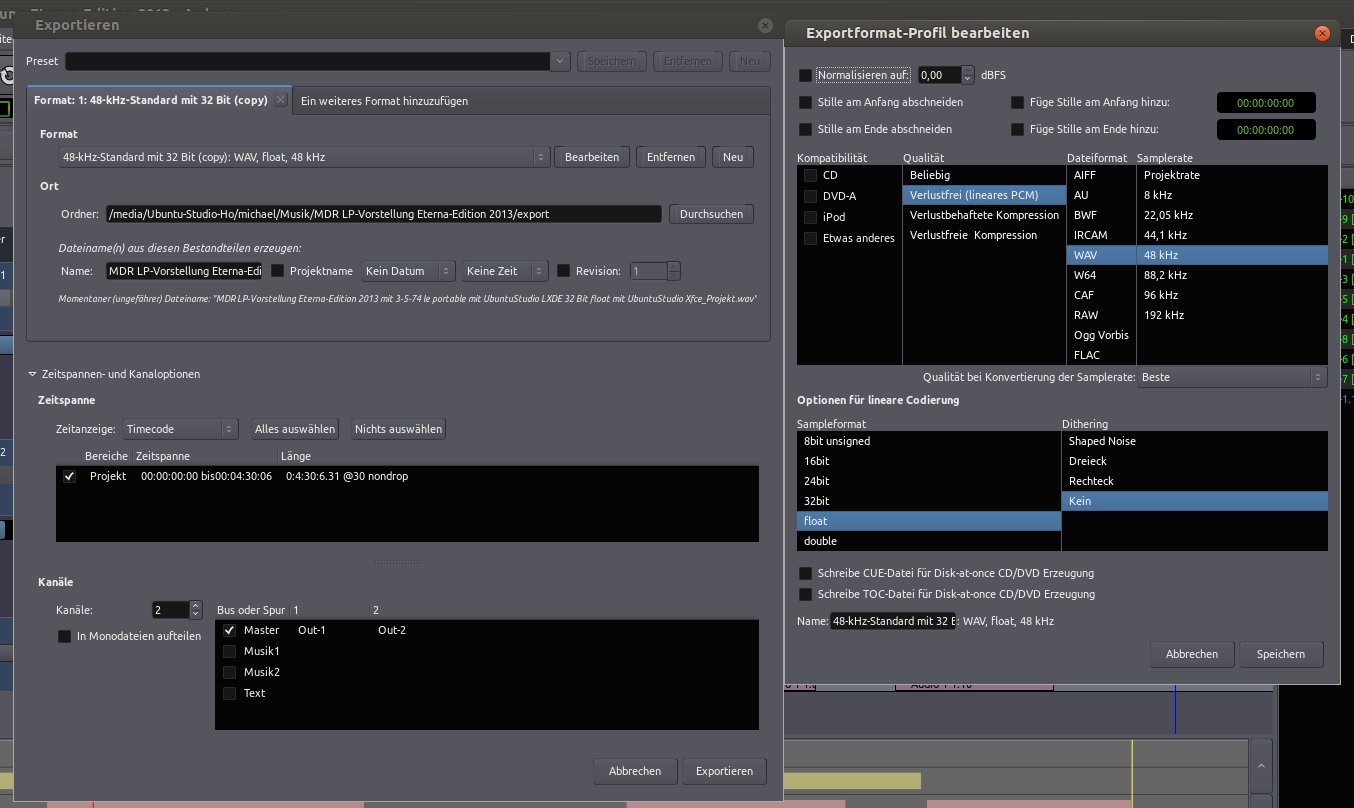
Task: Click the Kanäle count stepper
Action: point(196,610)
